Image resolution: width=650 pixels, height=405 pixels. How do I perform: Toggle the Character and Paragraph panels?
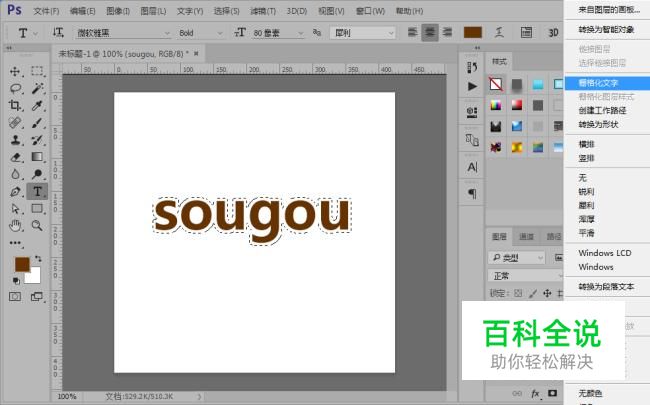[526, 32]
